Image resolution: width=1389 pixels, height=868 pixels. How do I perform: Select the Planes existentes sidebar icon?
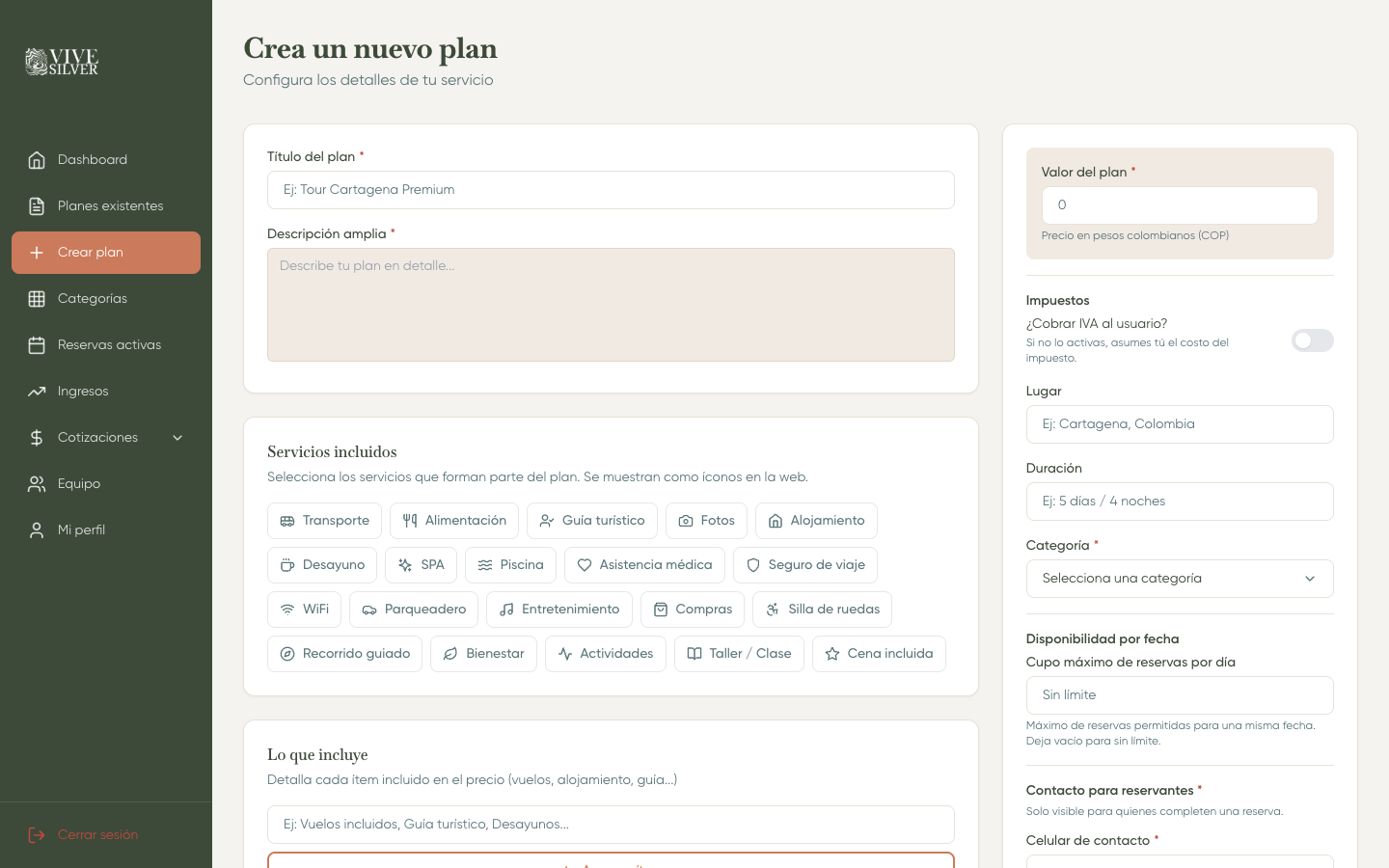[x=36, y=205]
